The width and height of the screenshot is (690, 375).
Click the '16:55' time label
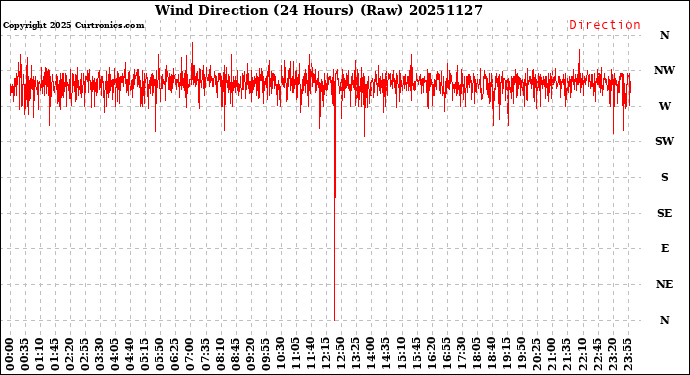[446, 355]
